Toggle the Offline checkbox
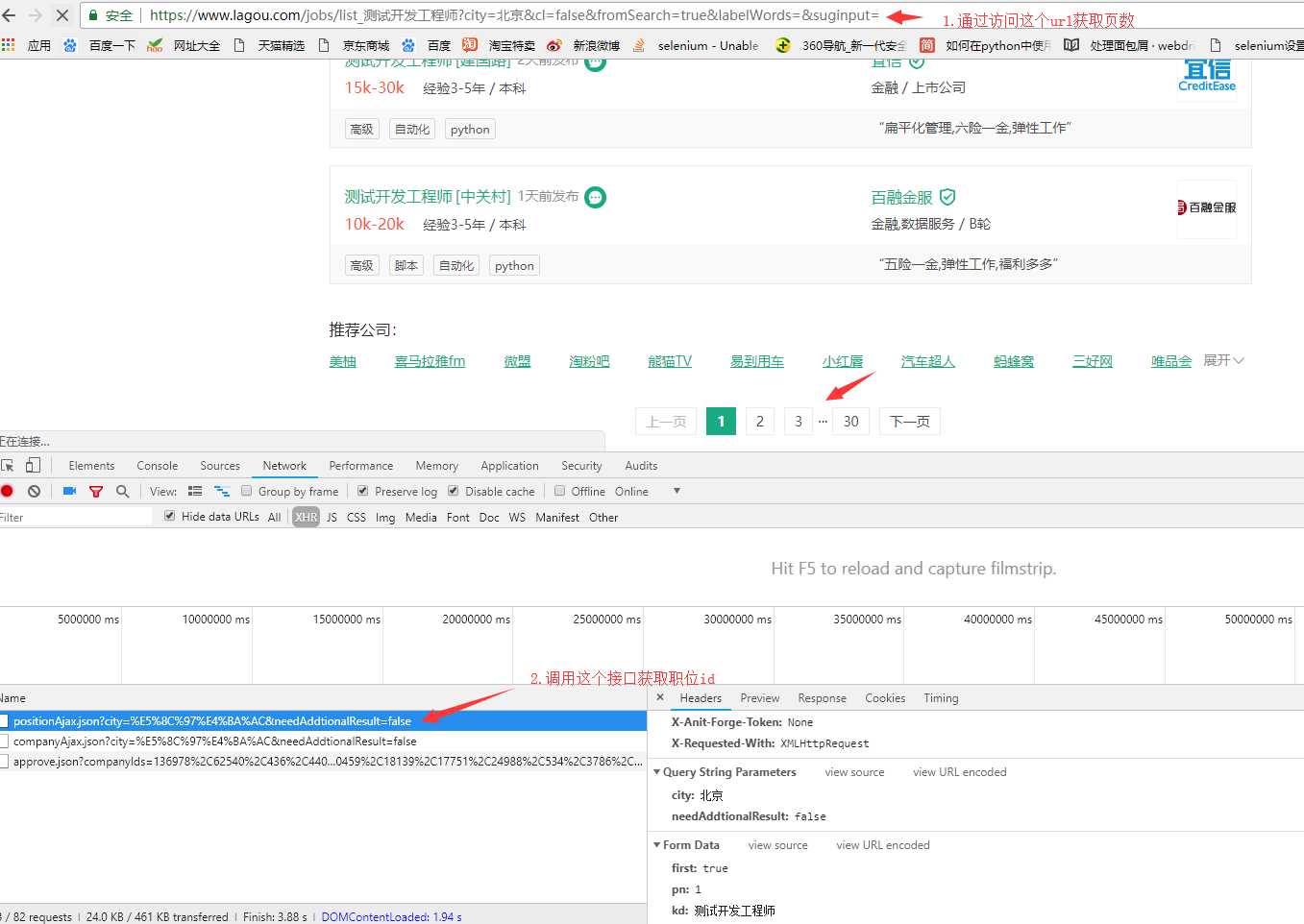 [559, 491]
